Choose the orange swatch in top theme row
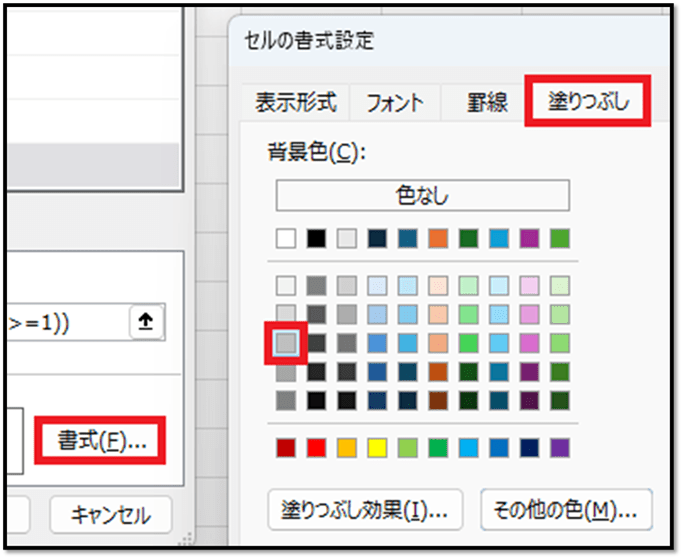 click(438, 239)
